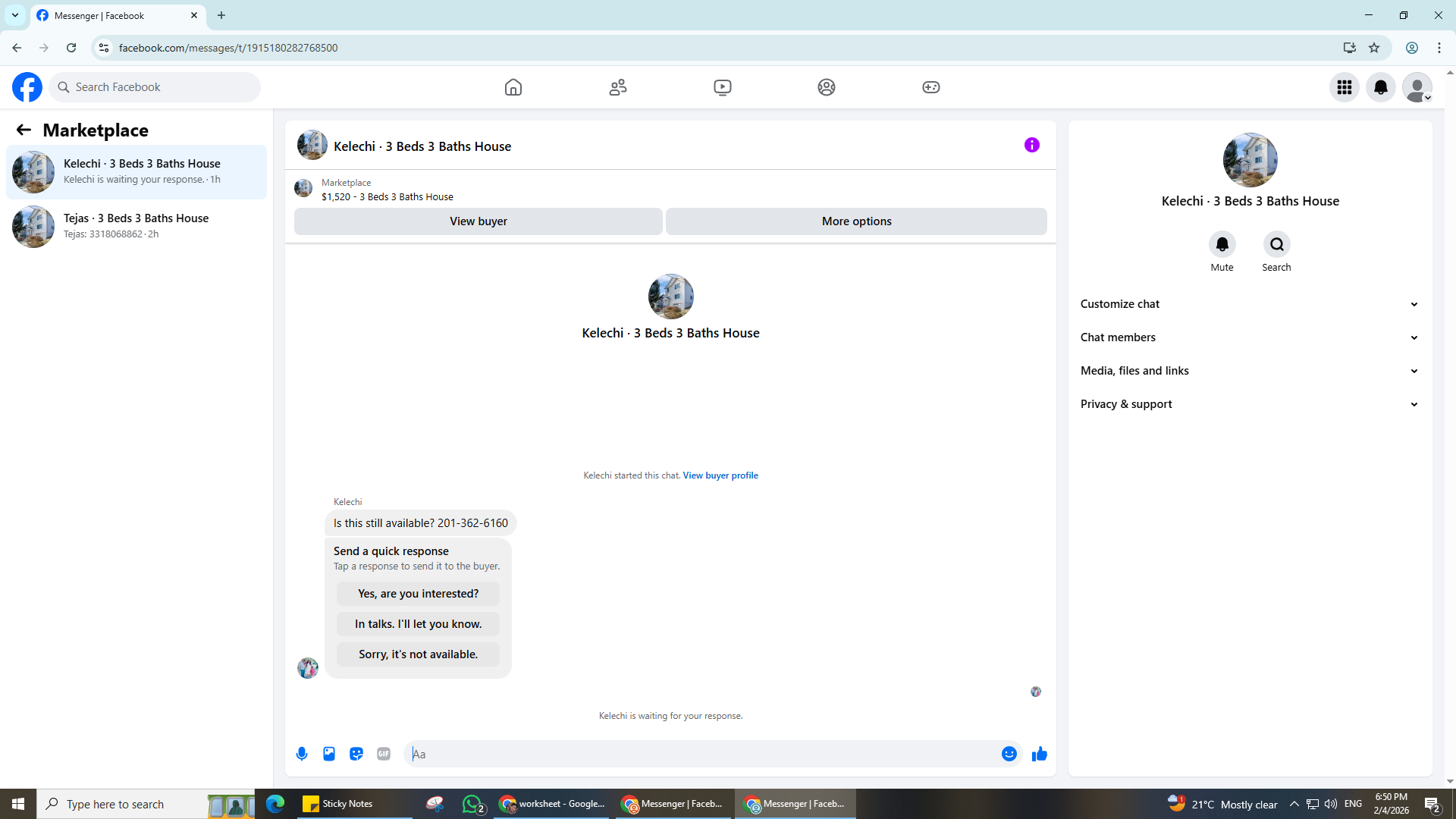
Task: Click the View buyer button
Action: [478, 221]
